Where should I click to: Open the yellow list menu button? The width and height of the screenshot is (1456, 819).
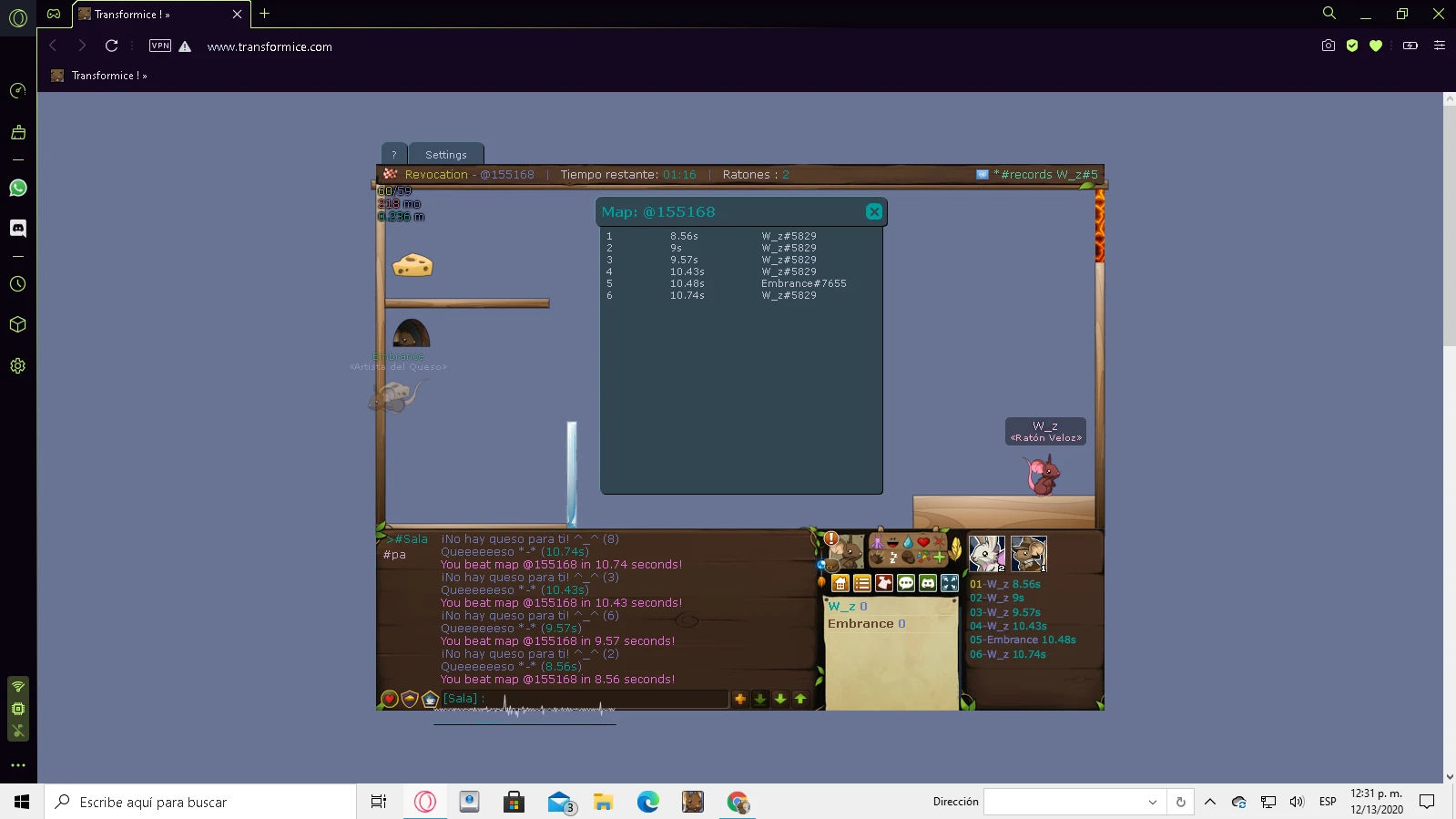click(862, 583)
